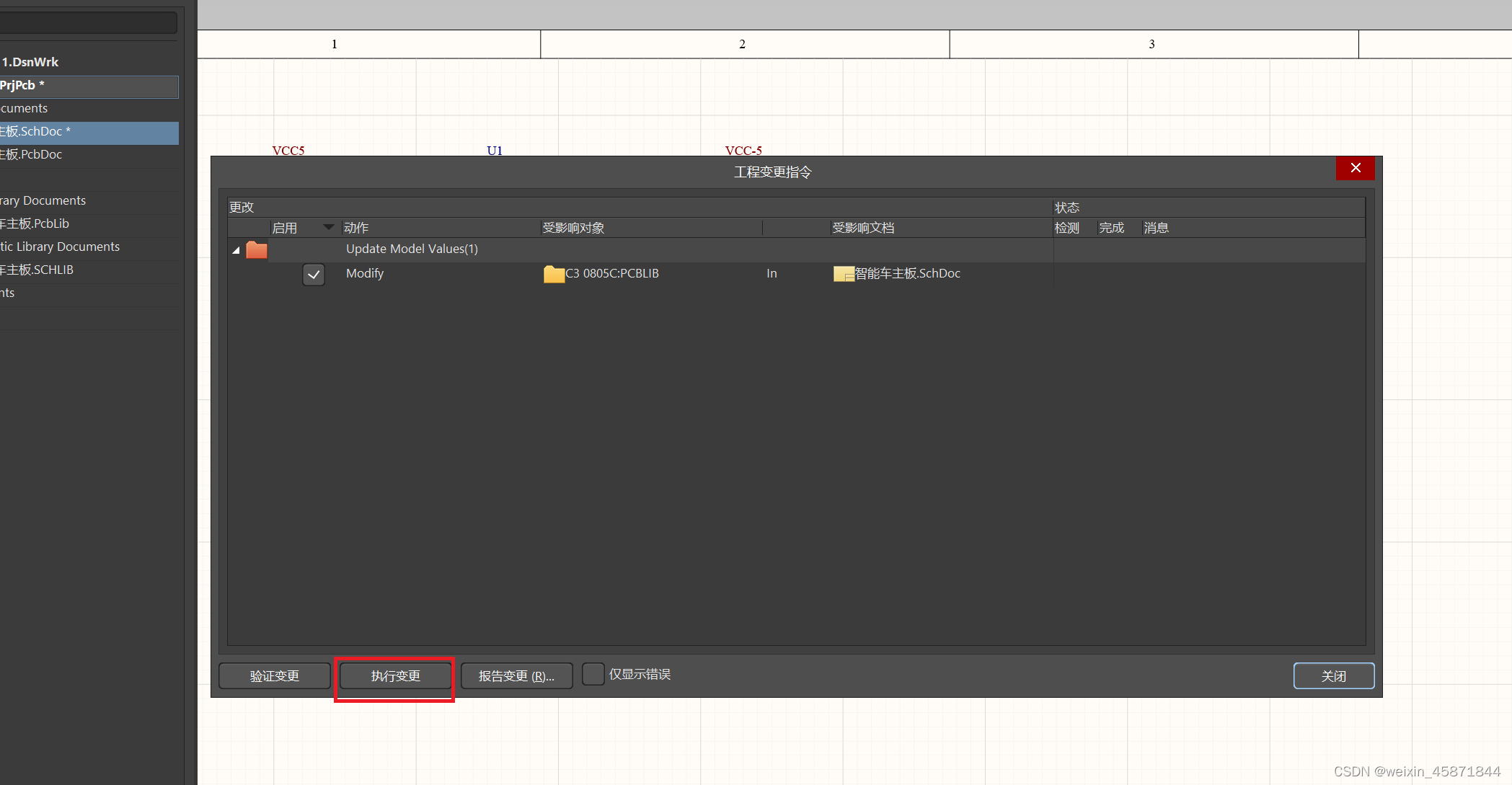Click the C3 0805C:PCBLIB component icon

(554, 274)
